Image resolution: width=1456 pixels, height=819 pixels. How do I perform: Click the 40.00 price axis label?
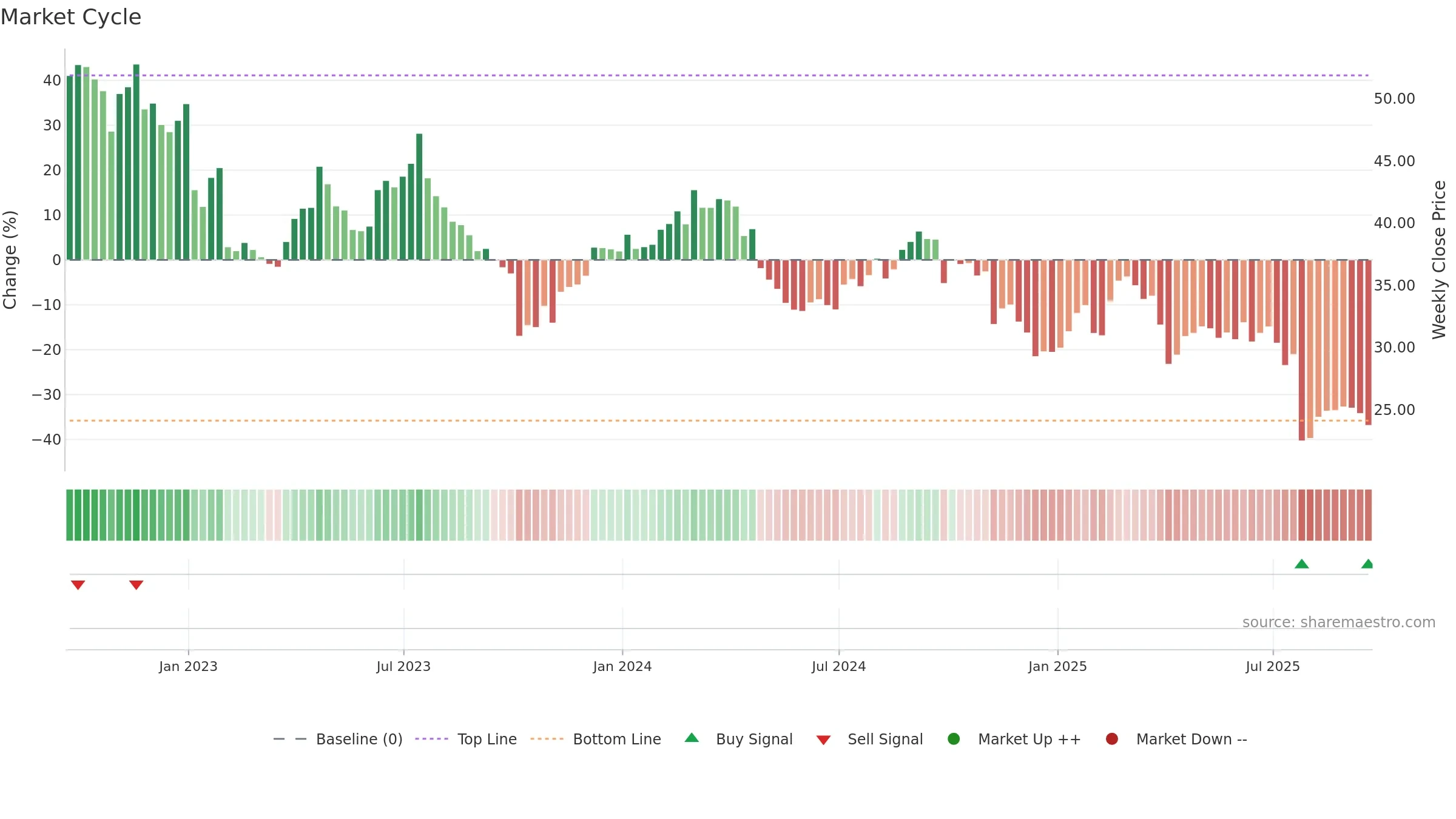point(1394,223)
